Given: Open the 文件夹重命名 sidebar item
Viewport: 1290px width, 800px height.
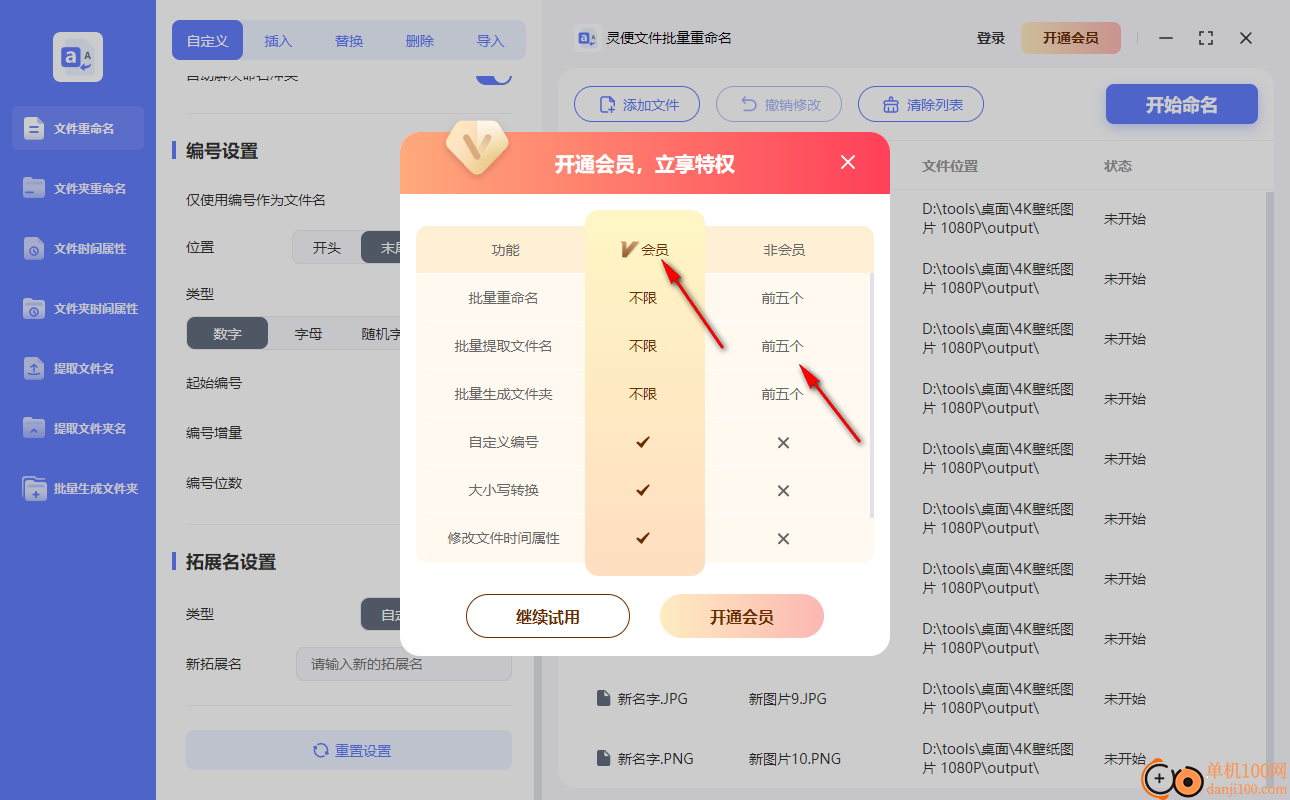Looking at the screenshot, I should [78, 188].
